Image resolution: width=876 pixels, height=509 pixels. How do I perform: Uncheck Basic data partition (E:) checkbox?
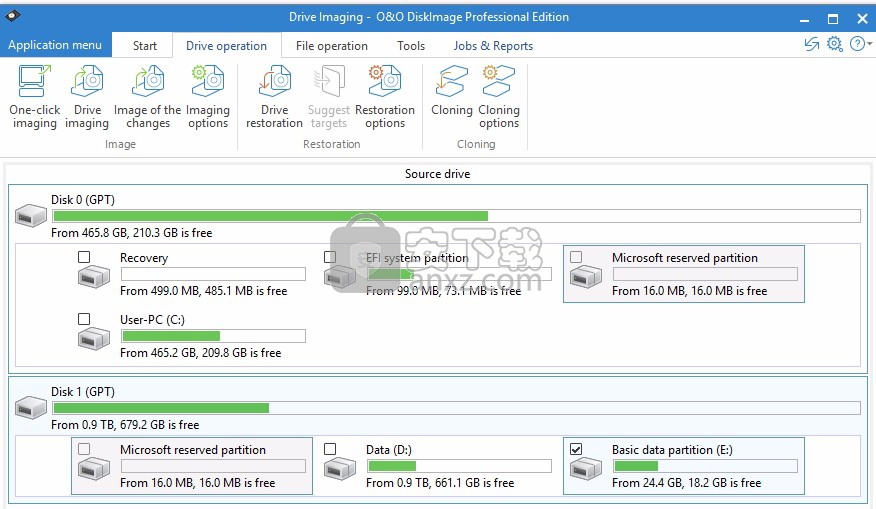coord(576,449)
